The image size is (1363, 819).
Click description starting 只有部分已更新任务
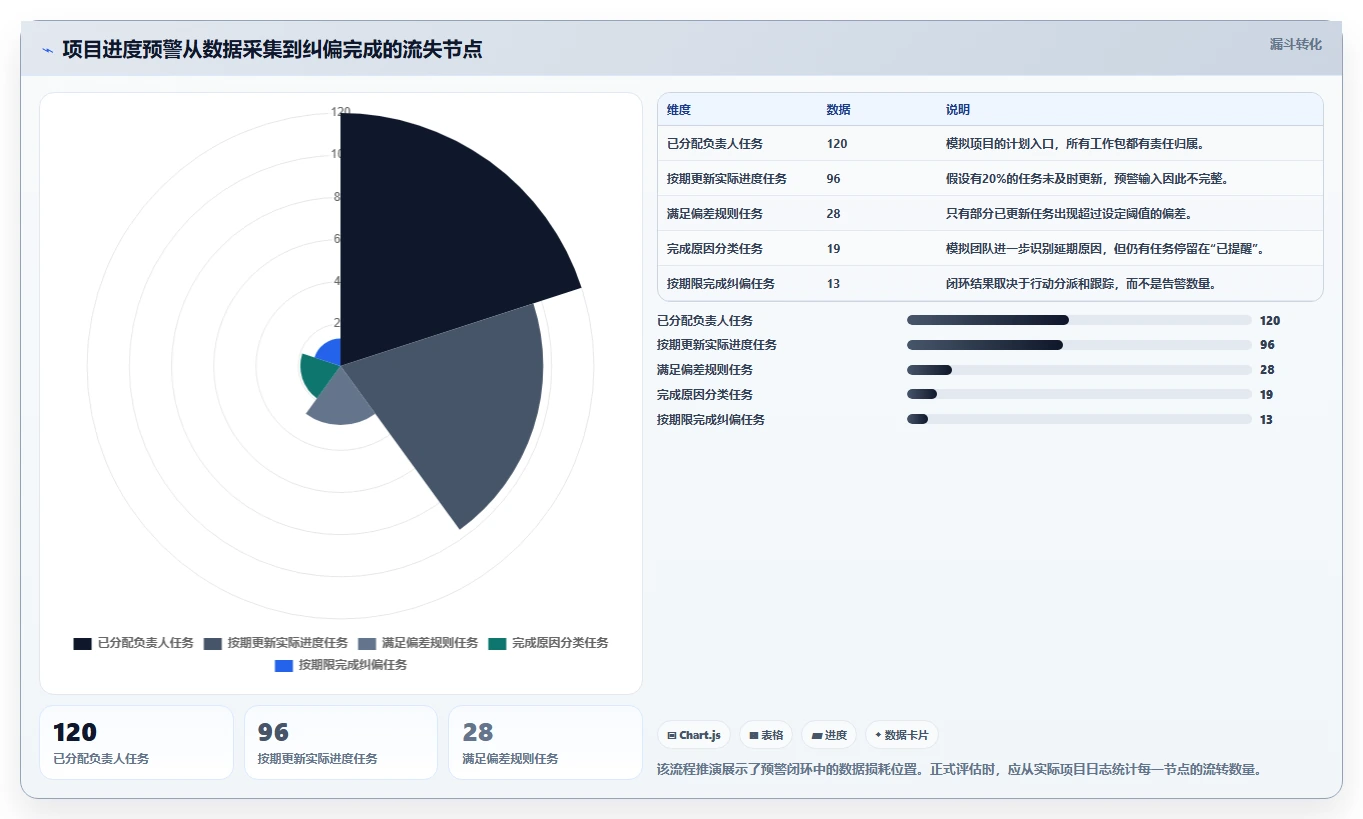1069,214
